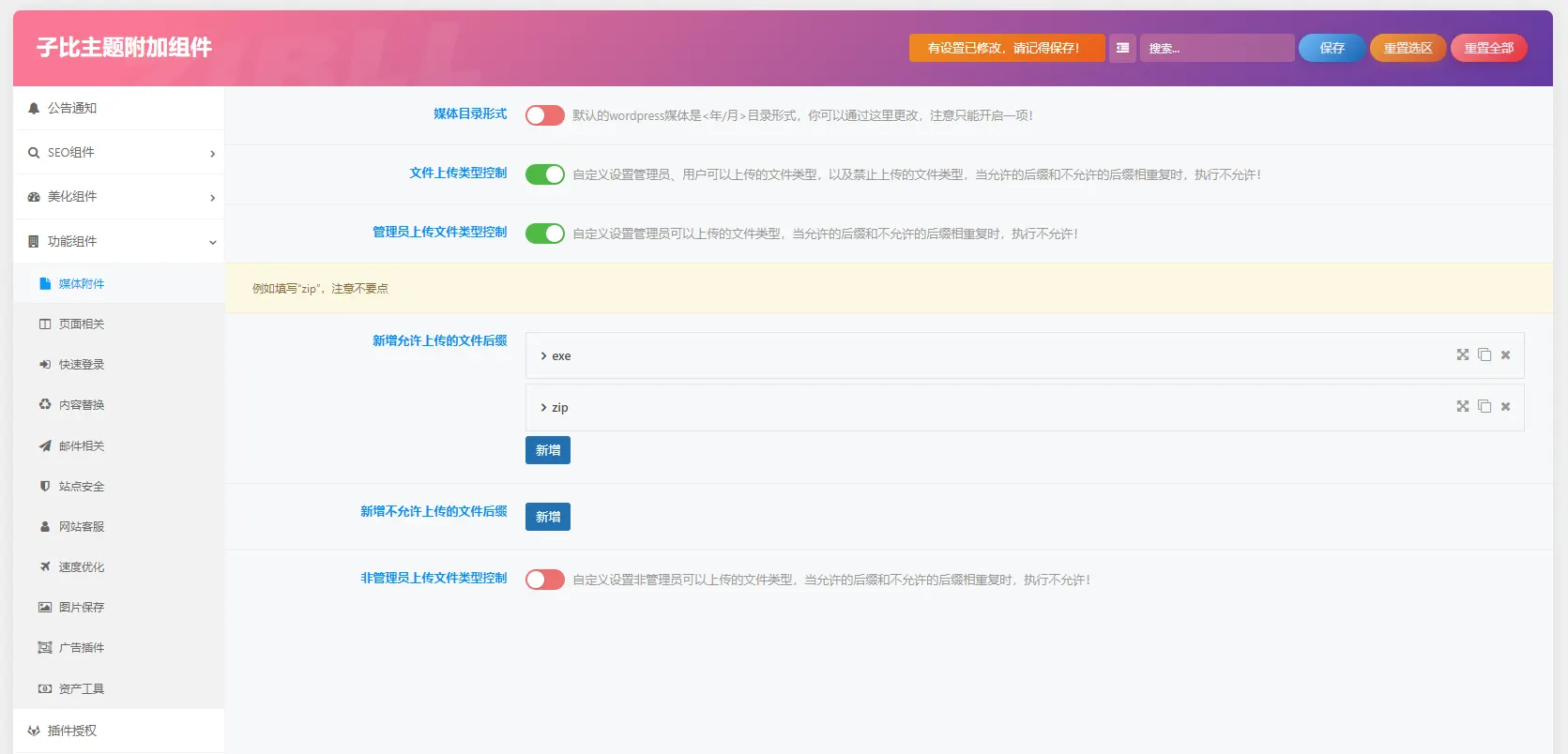
Task: Expand the 美化组件 submenu arrow
Action: tap(213, 198)
